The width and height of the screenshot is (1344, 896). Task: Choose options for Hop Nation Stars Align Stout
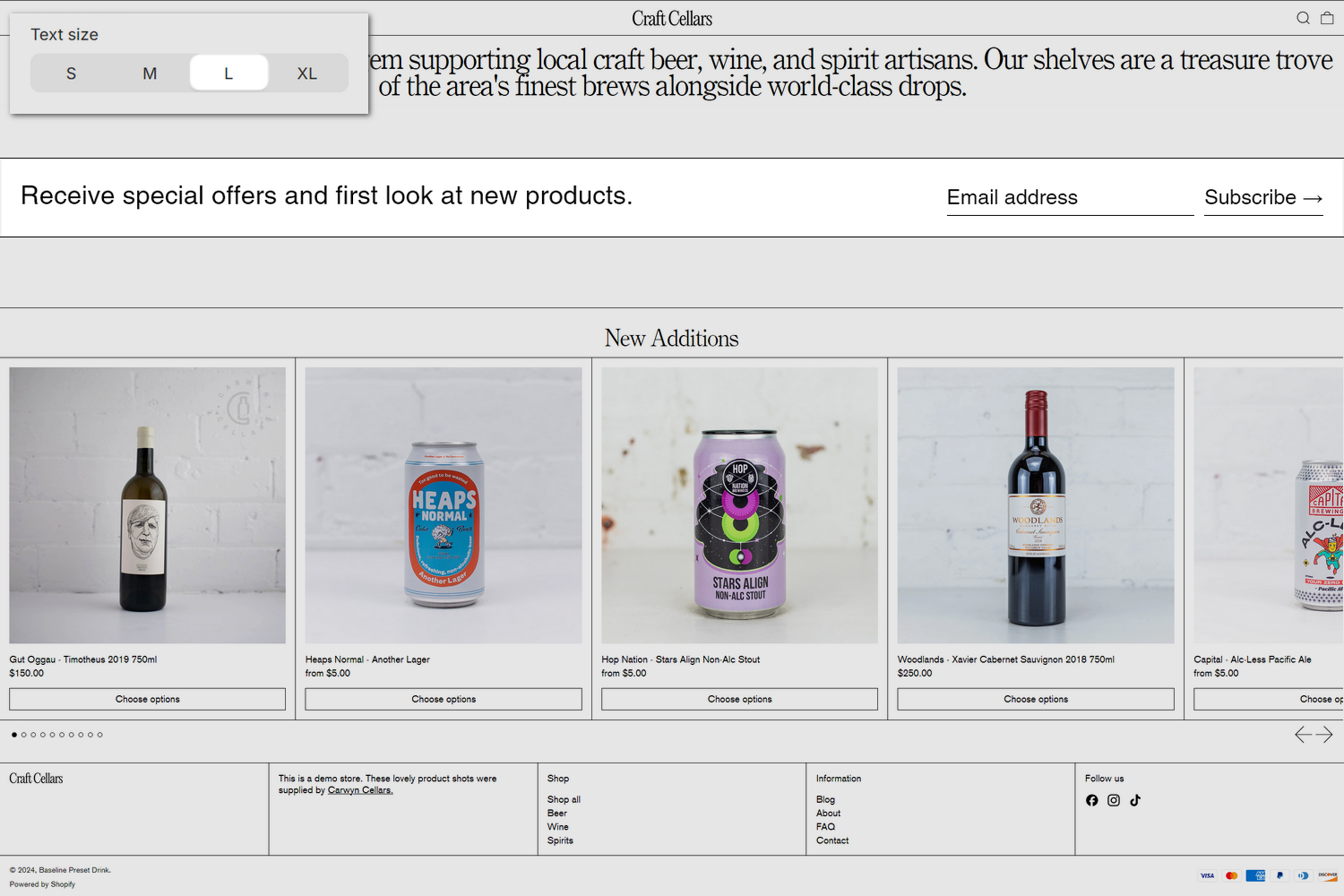pos(739,699)
